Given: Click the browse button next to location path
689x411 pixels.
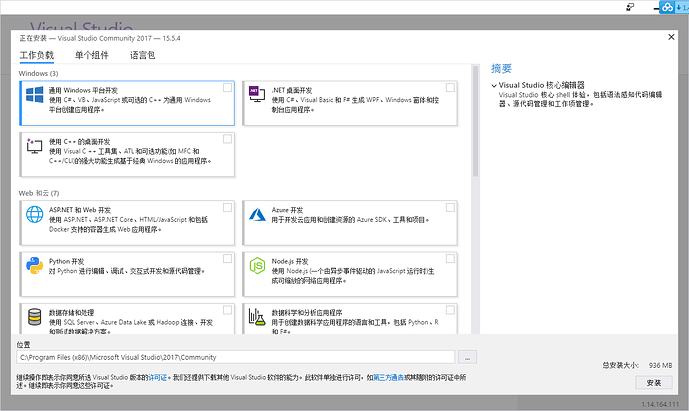Looking at the screenshot, I should click(467, 357).
